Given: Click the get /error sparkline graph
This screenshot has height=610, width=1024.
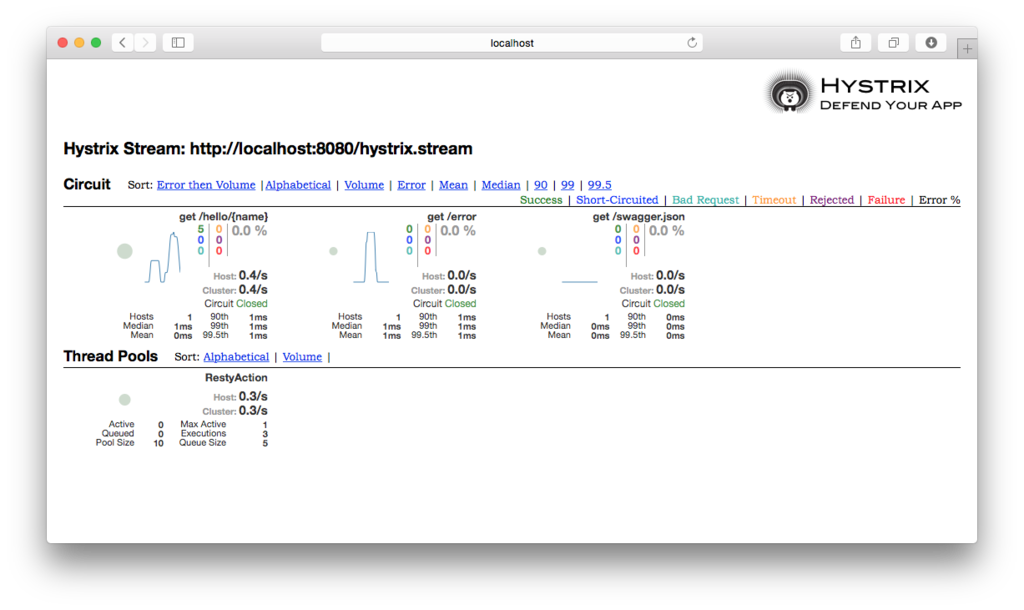Looking at the screenshot, I should pyautogui.click(x=371, y=257).
